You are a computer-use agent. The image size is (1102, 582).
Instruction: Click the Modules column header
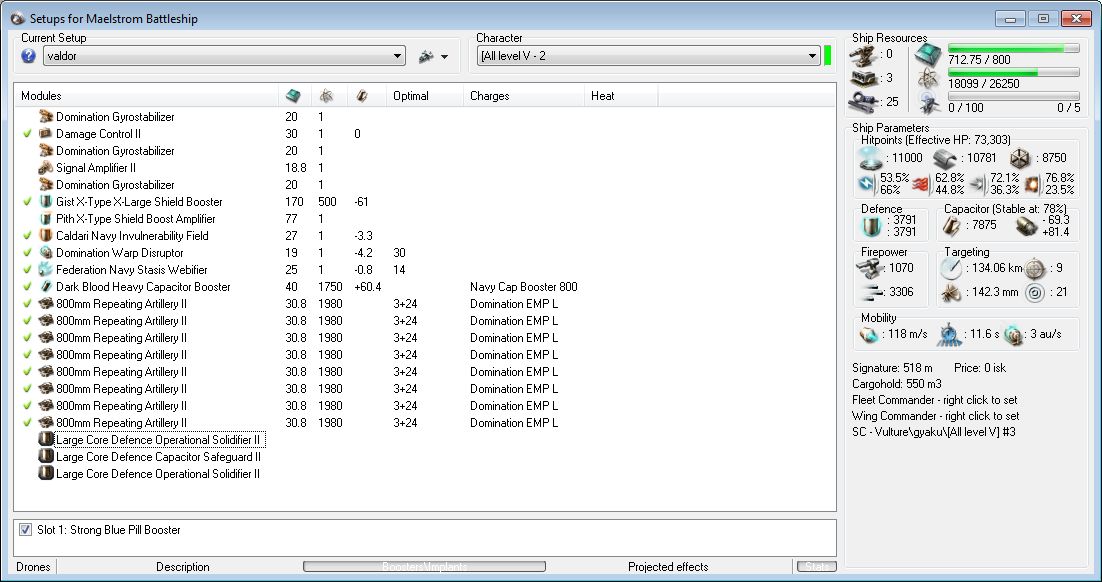click(146, 96)
